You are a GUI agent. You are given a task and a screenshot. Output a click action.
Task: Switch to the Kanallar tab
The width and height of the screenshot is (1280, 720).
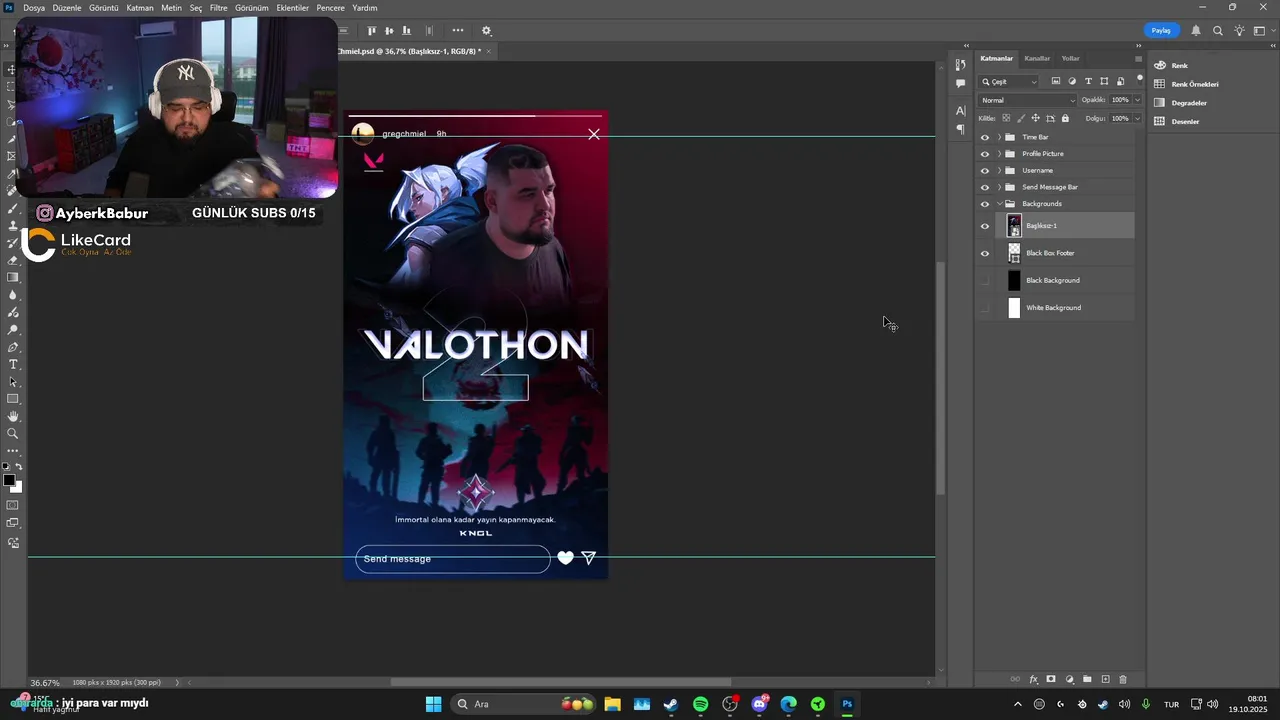click(x=1037, y=58)
